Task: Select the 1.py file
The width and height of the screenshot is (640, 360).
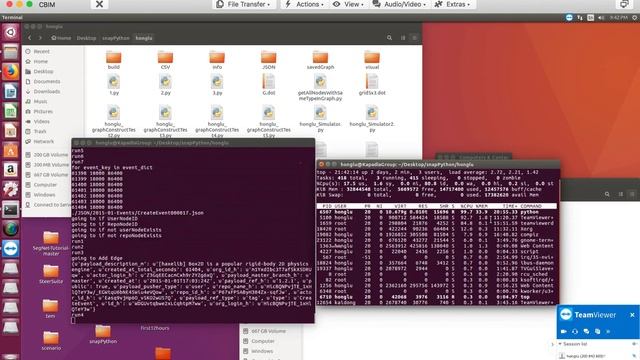Action: pos(114,85)
